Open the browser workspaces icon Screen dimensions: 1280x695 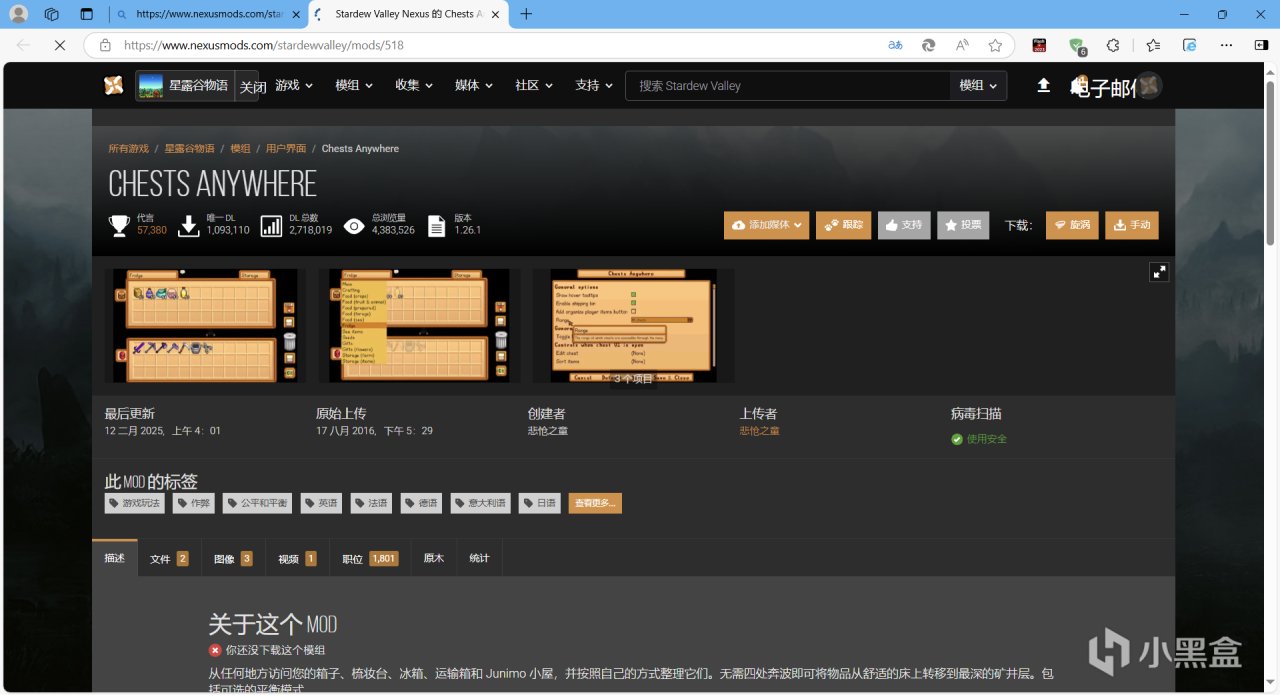(52, 14)
